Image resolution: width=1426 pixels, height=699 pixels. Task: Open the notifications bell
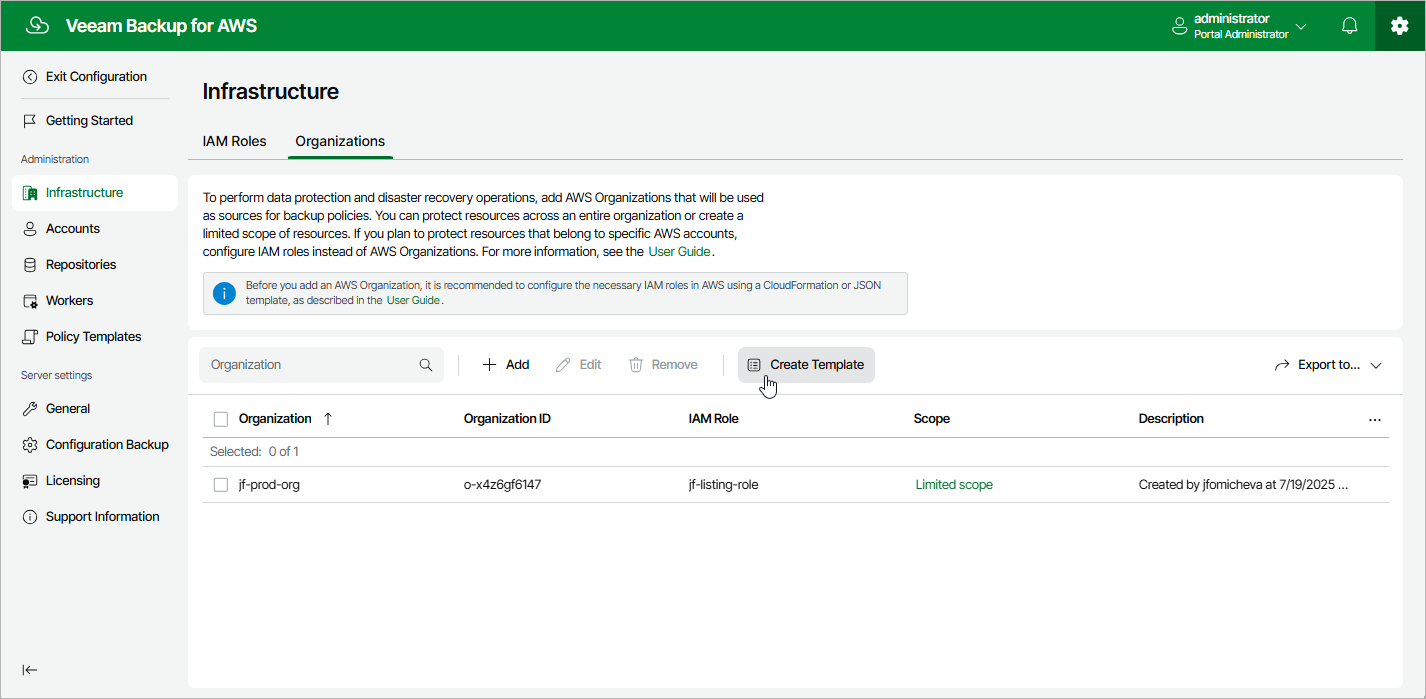point(1350,26)
